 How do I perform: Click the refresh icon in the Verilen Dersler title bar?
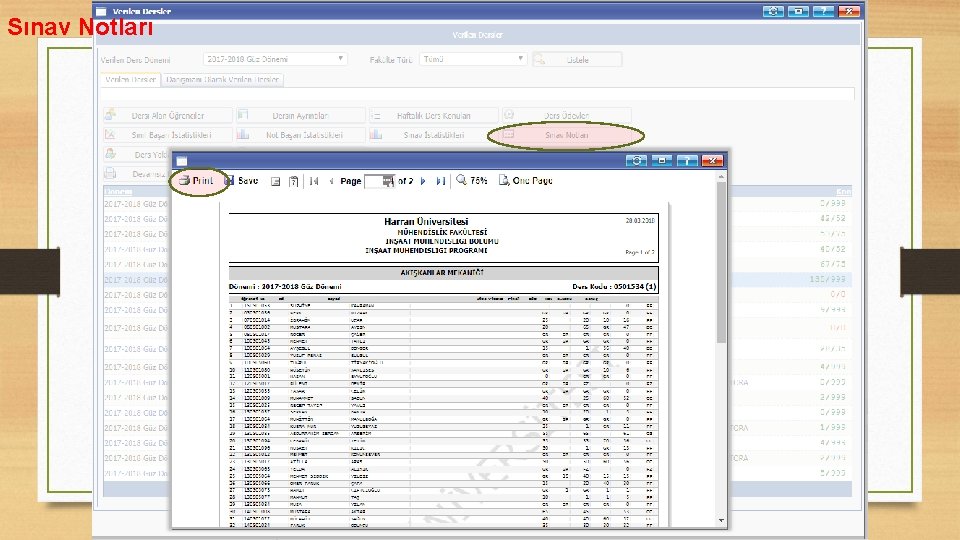[x=773, y=11]
